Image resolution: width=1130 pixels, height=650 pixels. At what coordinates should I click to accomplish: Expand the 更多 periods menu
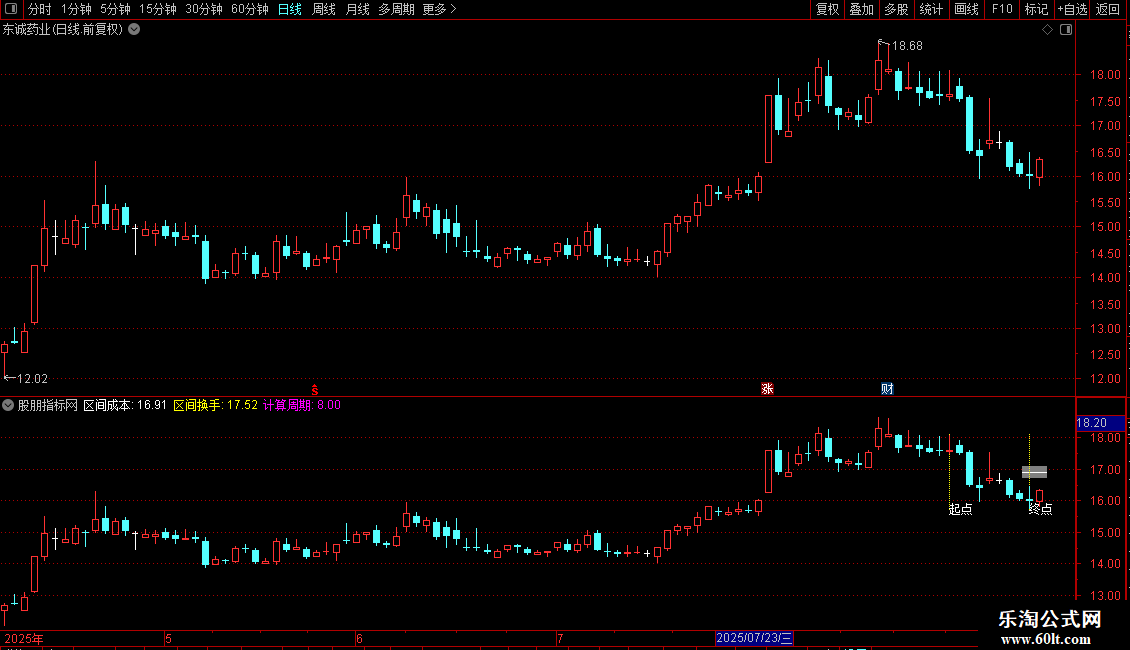pos(439,9)
